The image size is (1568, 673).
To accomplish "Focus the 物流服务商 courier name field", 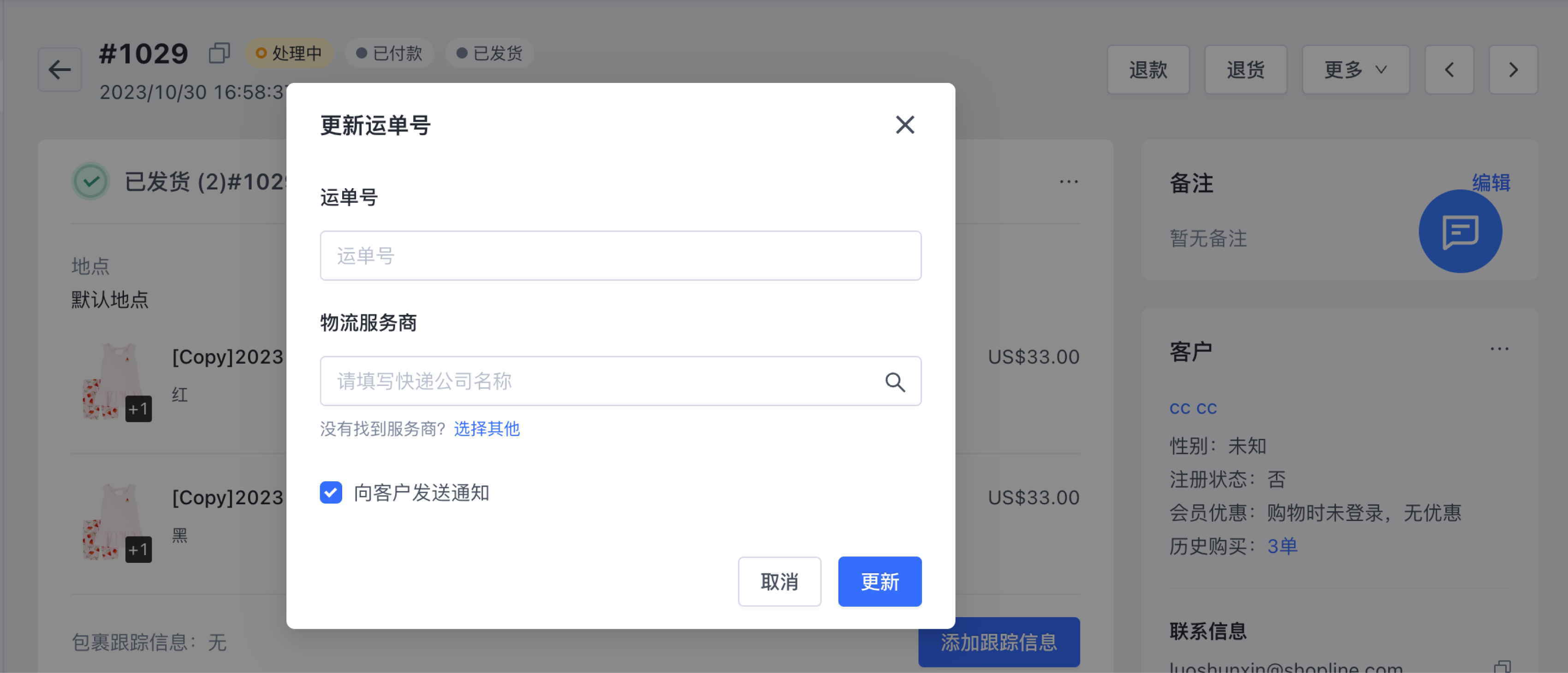I will tap(620, 381).
